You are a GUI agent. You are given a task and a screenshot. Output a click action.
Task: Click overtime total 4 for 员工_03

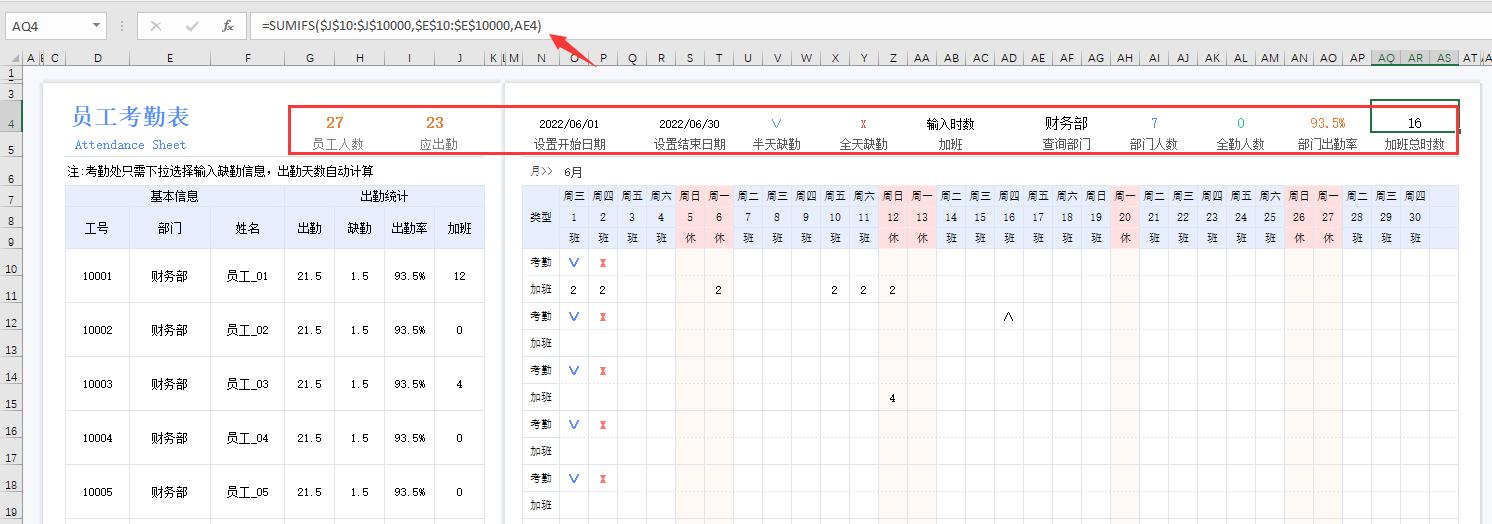click(x=460, y=384)
